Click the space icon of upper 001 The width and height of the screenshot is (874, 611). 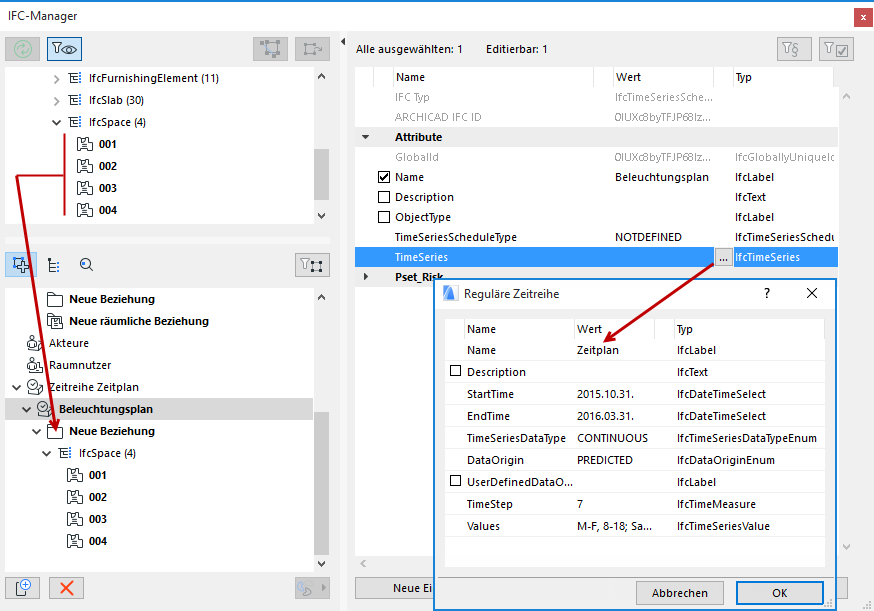pyautogui.click(x=85, y=144)
